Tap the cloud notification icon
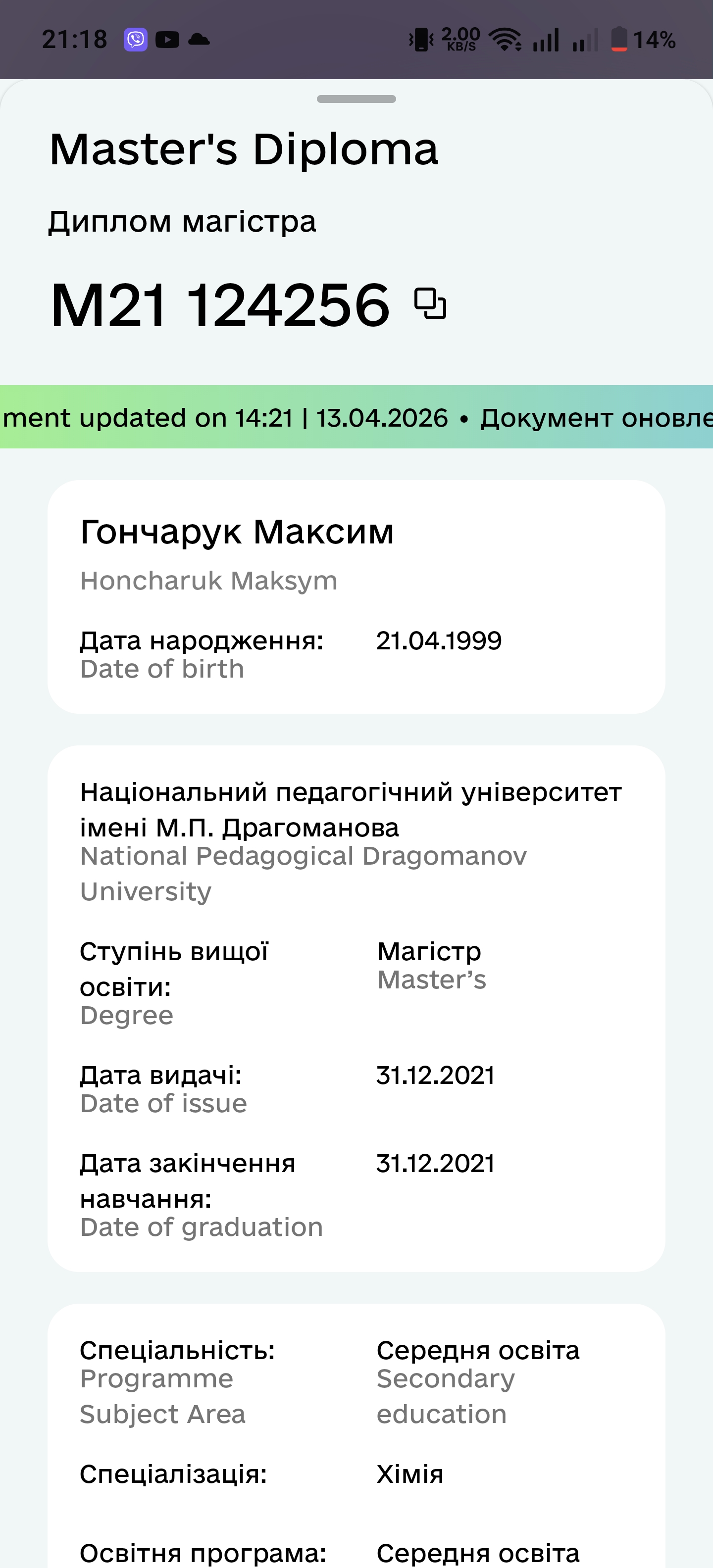This screenshot has height=1568, width=713. pos(199,40)
